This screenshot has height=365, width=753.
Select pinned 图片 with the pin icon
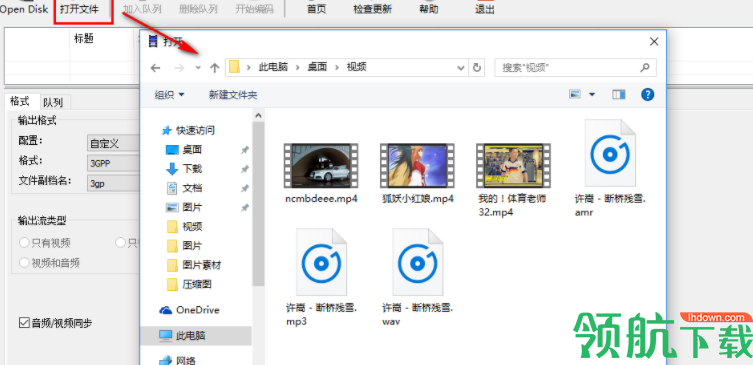tap(192, 207)
